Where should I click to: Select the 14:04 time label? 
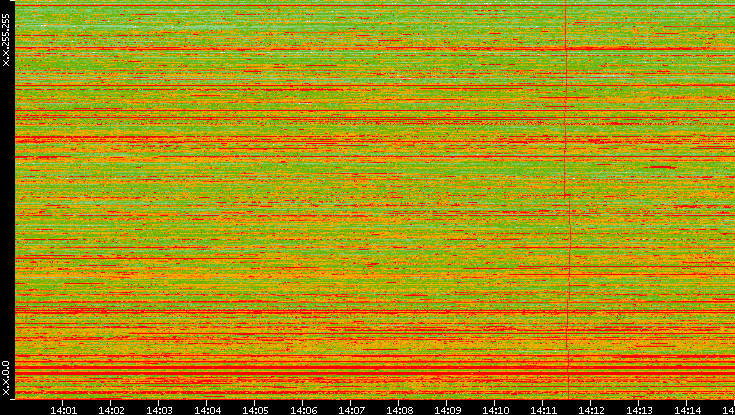(207, 411)
